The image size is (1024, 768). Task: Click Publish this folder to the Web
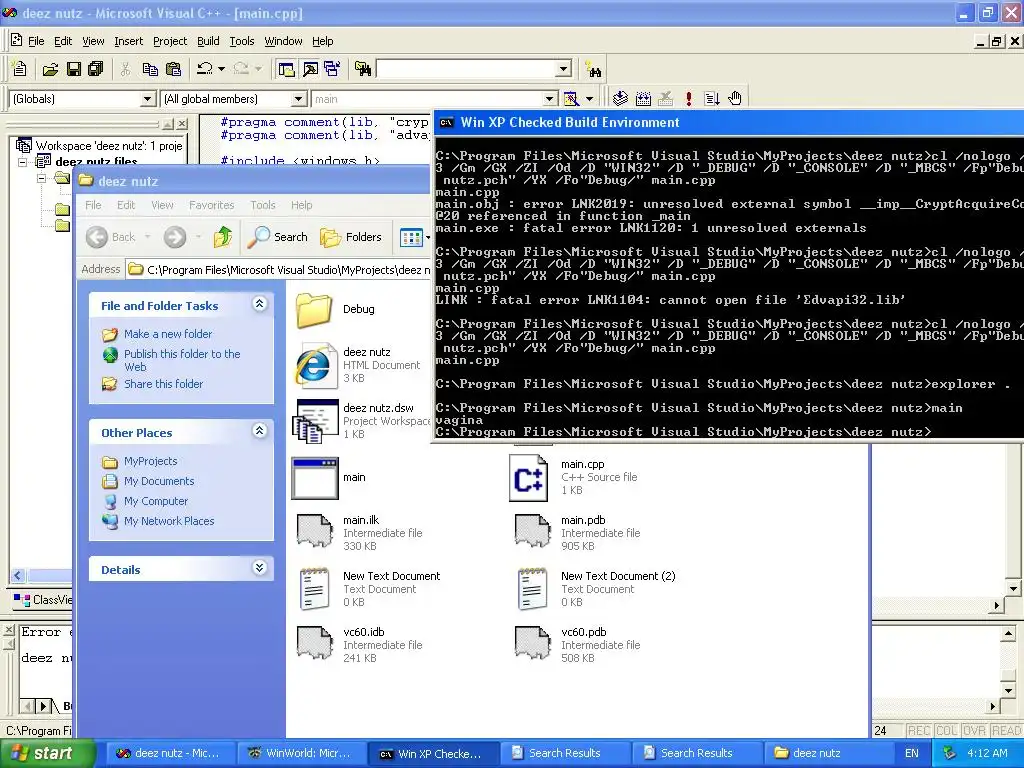(x=182, y=360)
